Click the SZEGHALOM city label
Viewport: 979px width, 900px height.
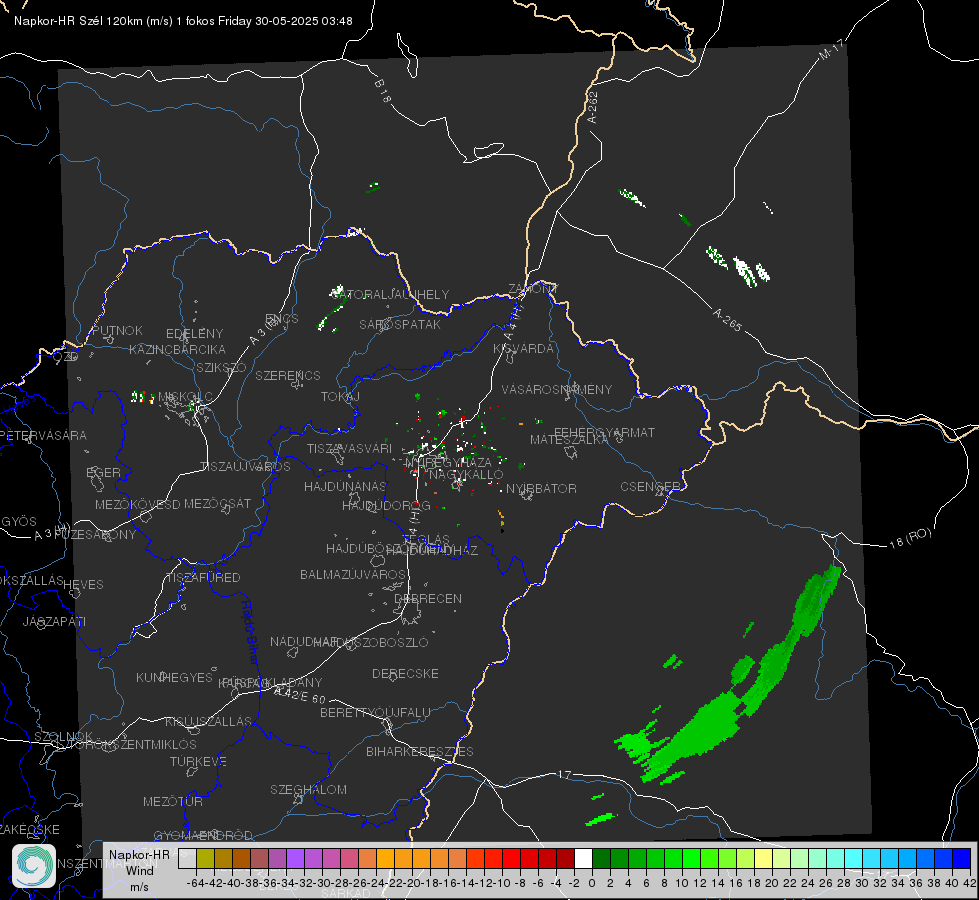click(308, 789)
